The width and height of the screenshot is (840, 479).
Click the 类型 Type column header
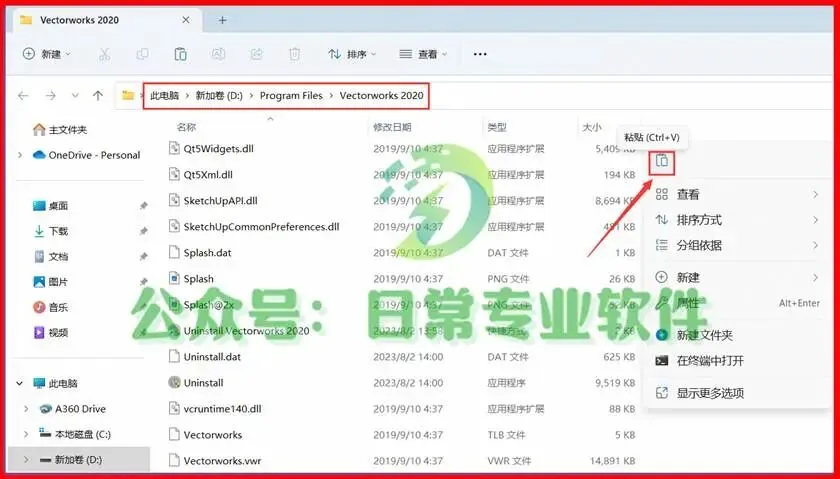497,128
